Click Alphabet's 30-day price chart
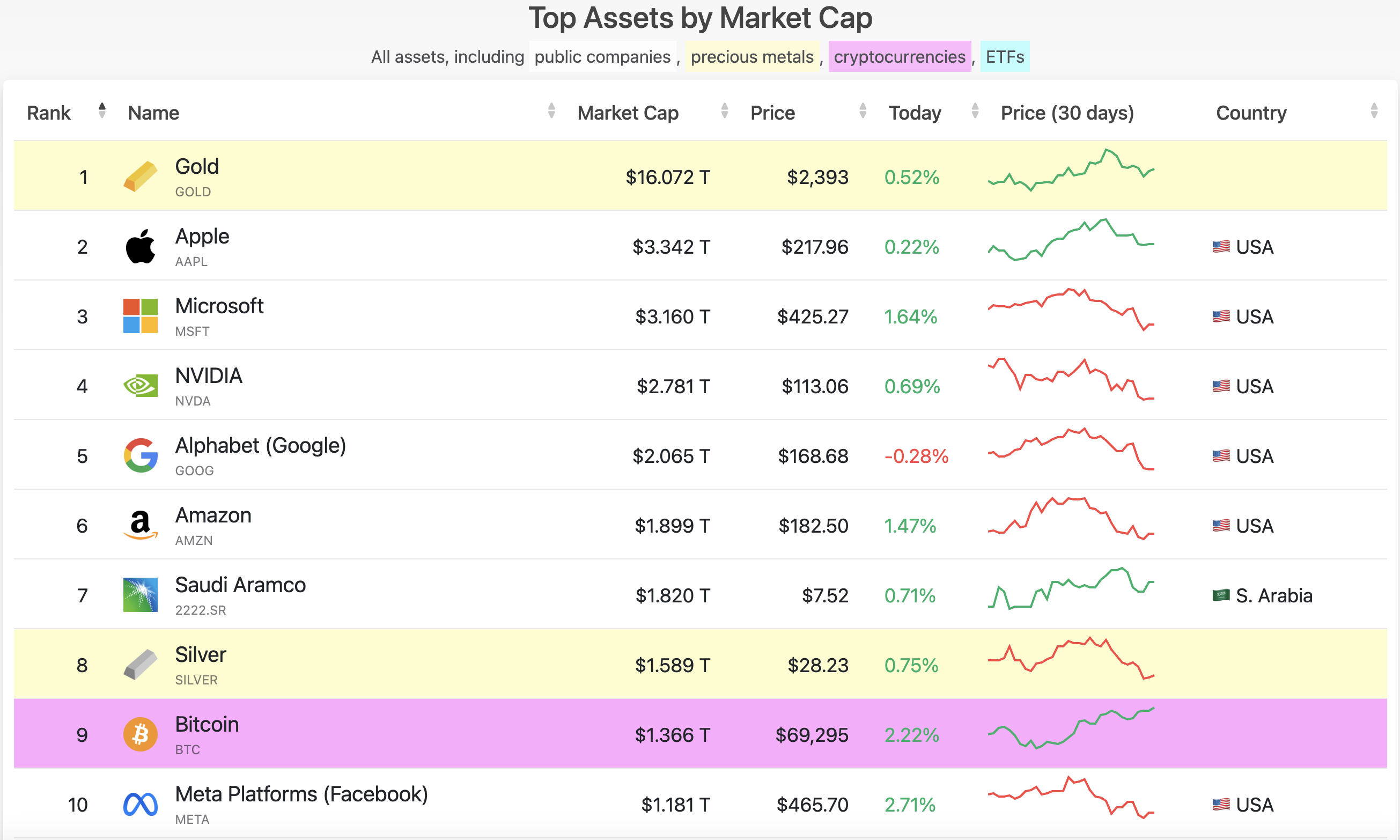Image resolution: width=1400 pixels, height=840 pixels. pyautogui.click(x=1071, y=449)
